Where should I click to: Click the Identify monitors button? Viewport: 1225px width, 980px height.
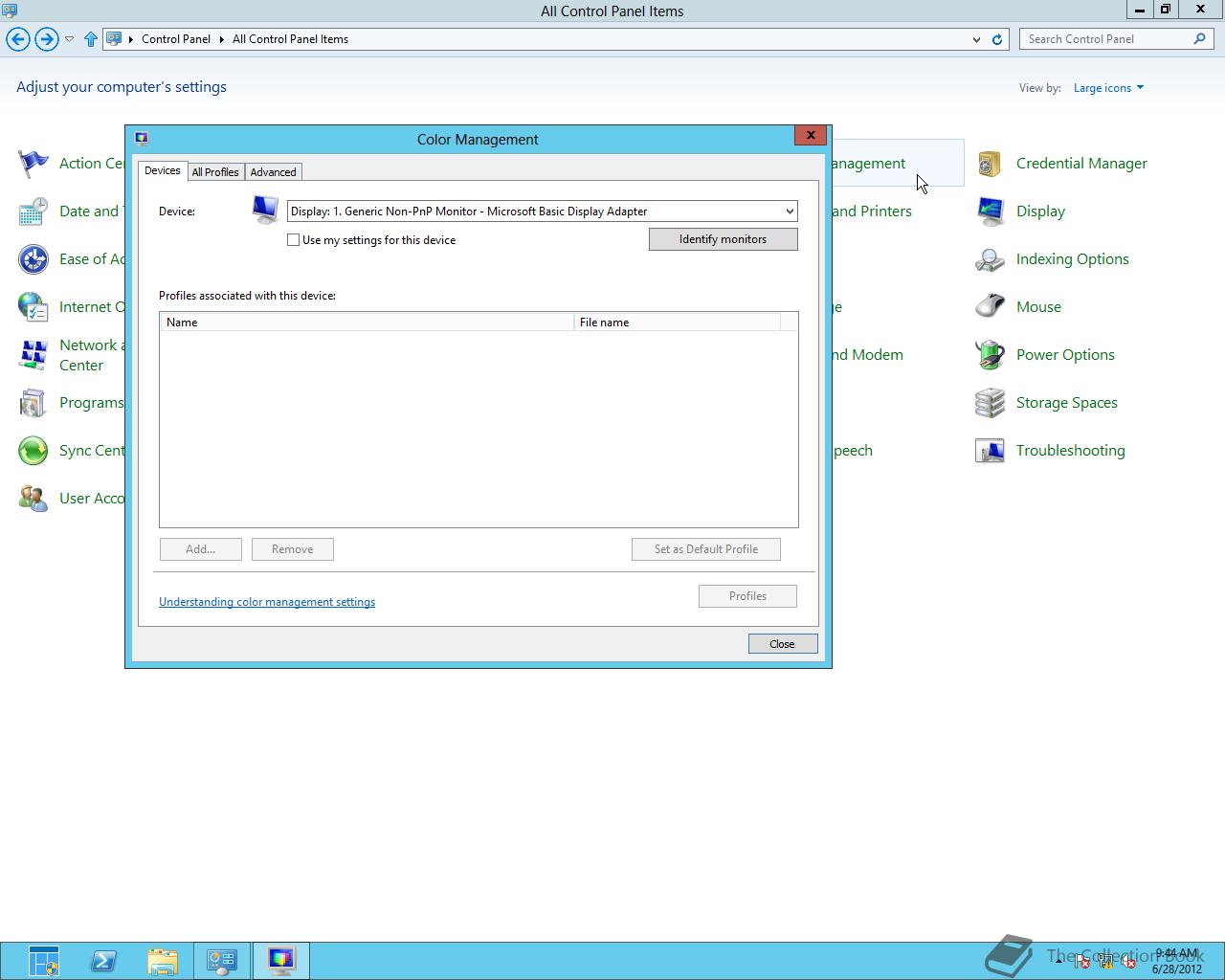pyautogui.click(x=724, y=239)
